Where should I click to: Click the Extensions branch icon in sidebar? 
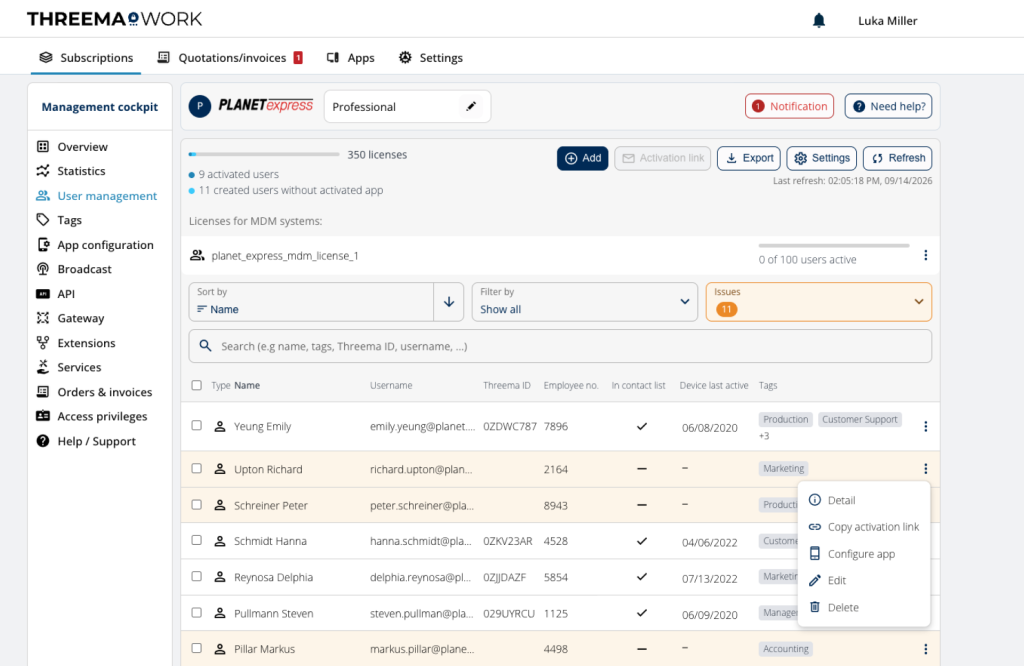coord(43,343)
